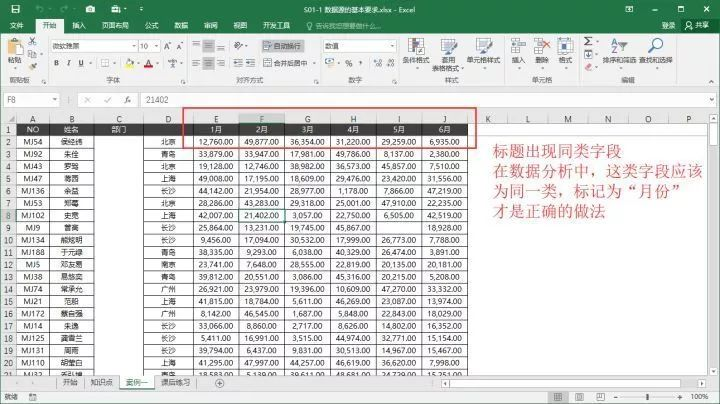Image resolution: width=720 pixels, height=404 pixels.
Task: Expand the number format dropdown
Action: (392, 46)
